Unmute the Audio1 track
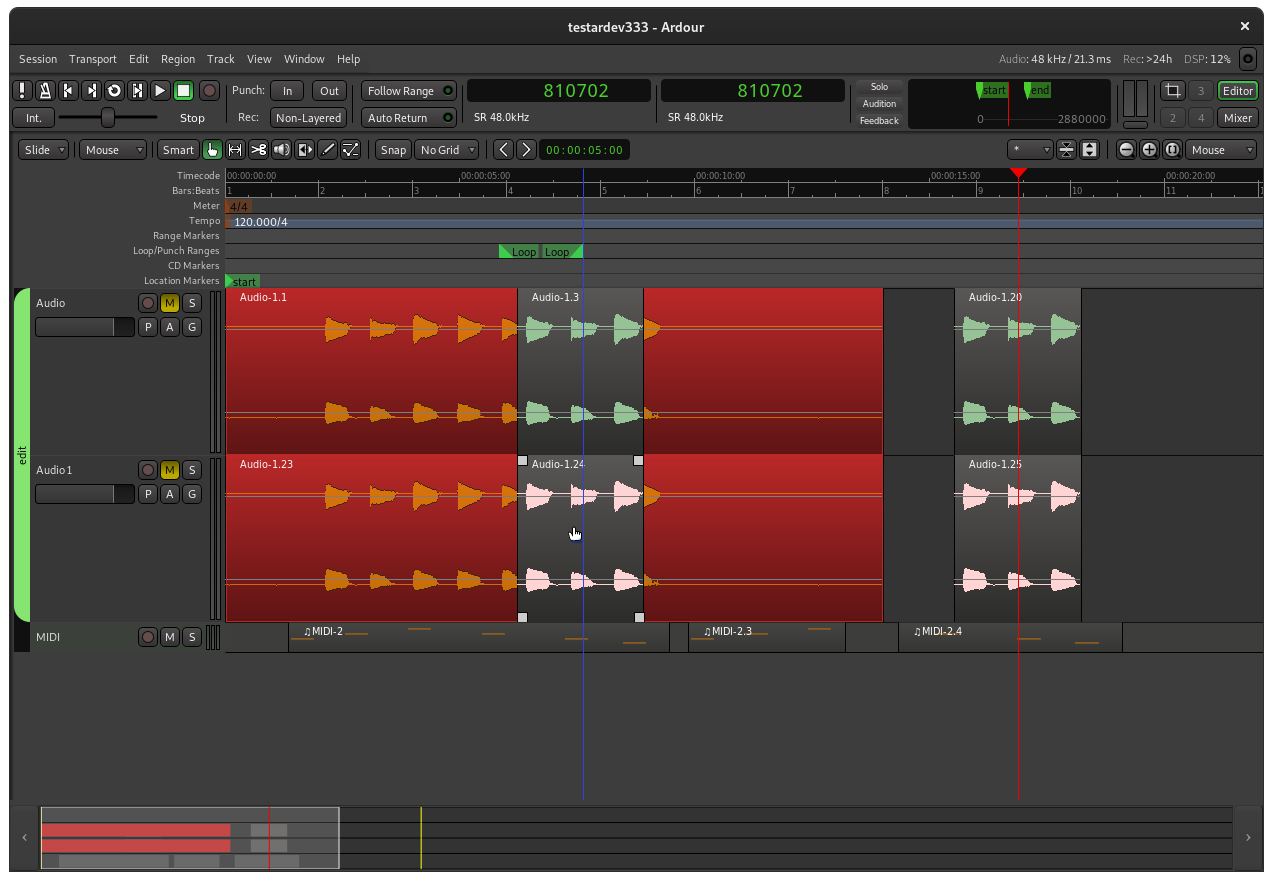1273x881 pixels. 170,470
